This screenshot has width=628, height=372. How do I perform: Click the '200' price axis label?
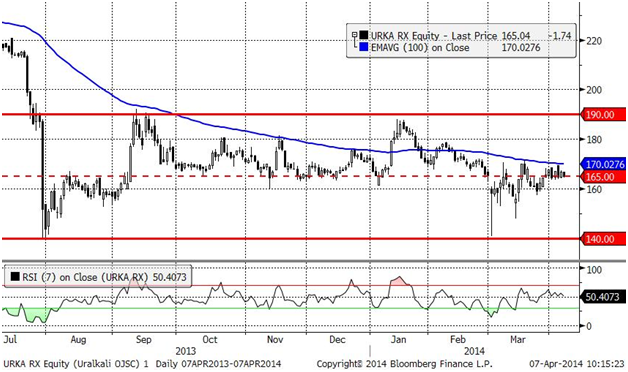tap(594, 90)
